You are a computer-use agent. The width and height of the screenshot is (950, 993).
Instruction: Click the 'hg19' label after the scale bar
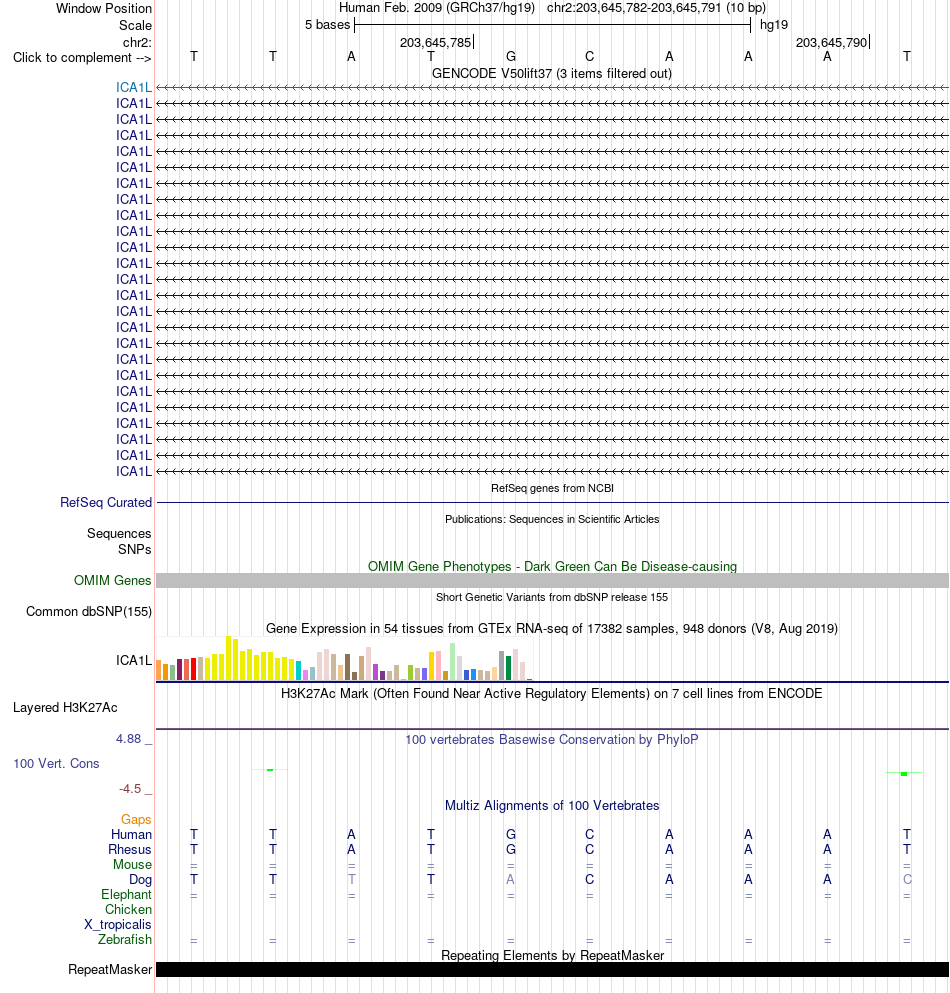point(774,25)
